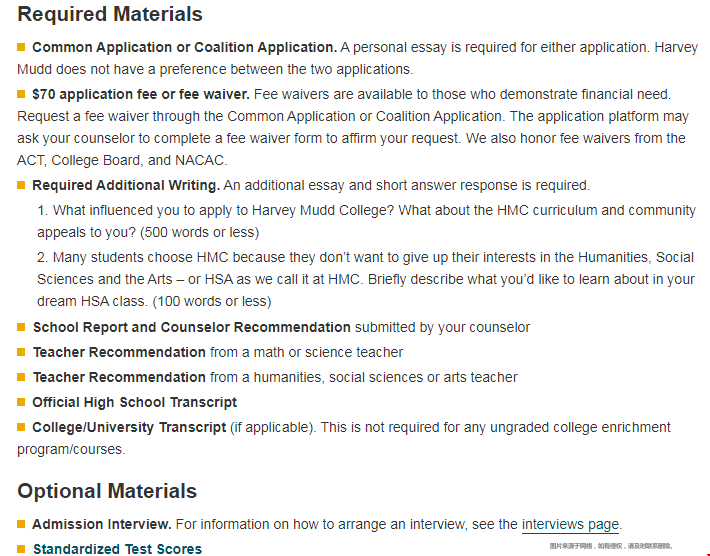Image resolution: width=710 pixels, height=556 pixels.
Task: Click the bold College/University Transcript label
Action: pyautogui.click(x=129, y=427)
